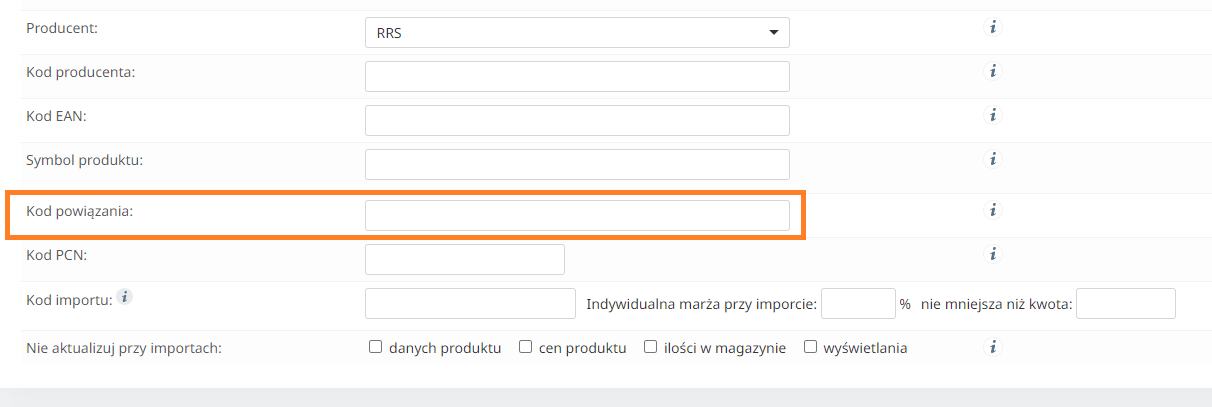Click the highlighted Kod powiązania field

click(577, 216)
